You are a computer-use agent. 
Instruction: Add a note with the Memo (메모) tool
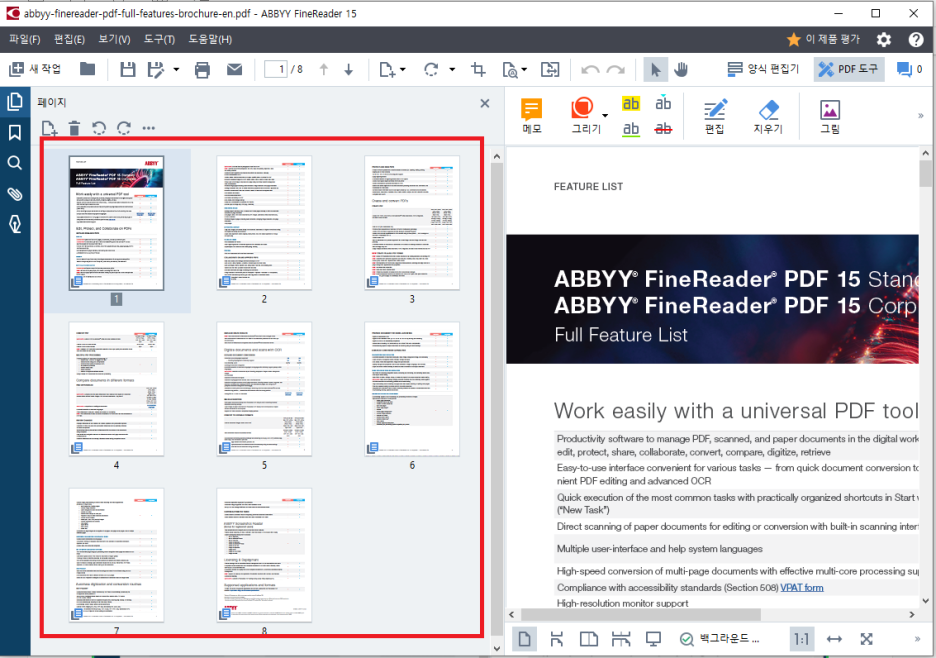coord(531,116)
